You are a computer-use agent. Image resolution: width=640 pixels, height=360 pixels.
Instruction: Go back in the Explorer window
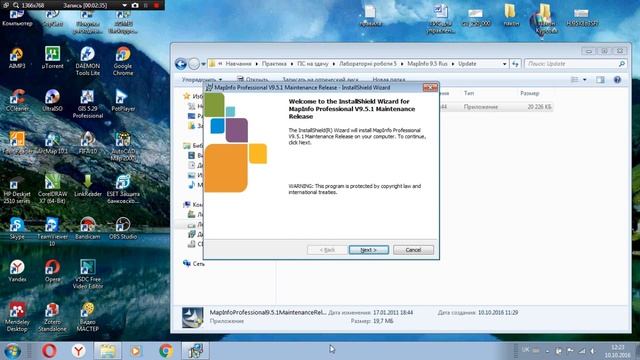[x=181, y=64]
